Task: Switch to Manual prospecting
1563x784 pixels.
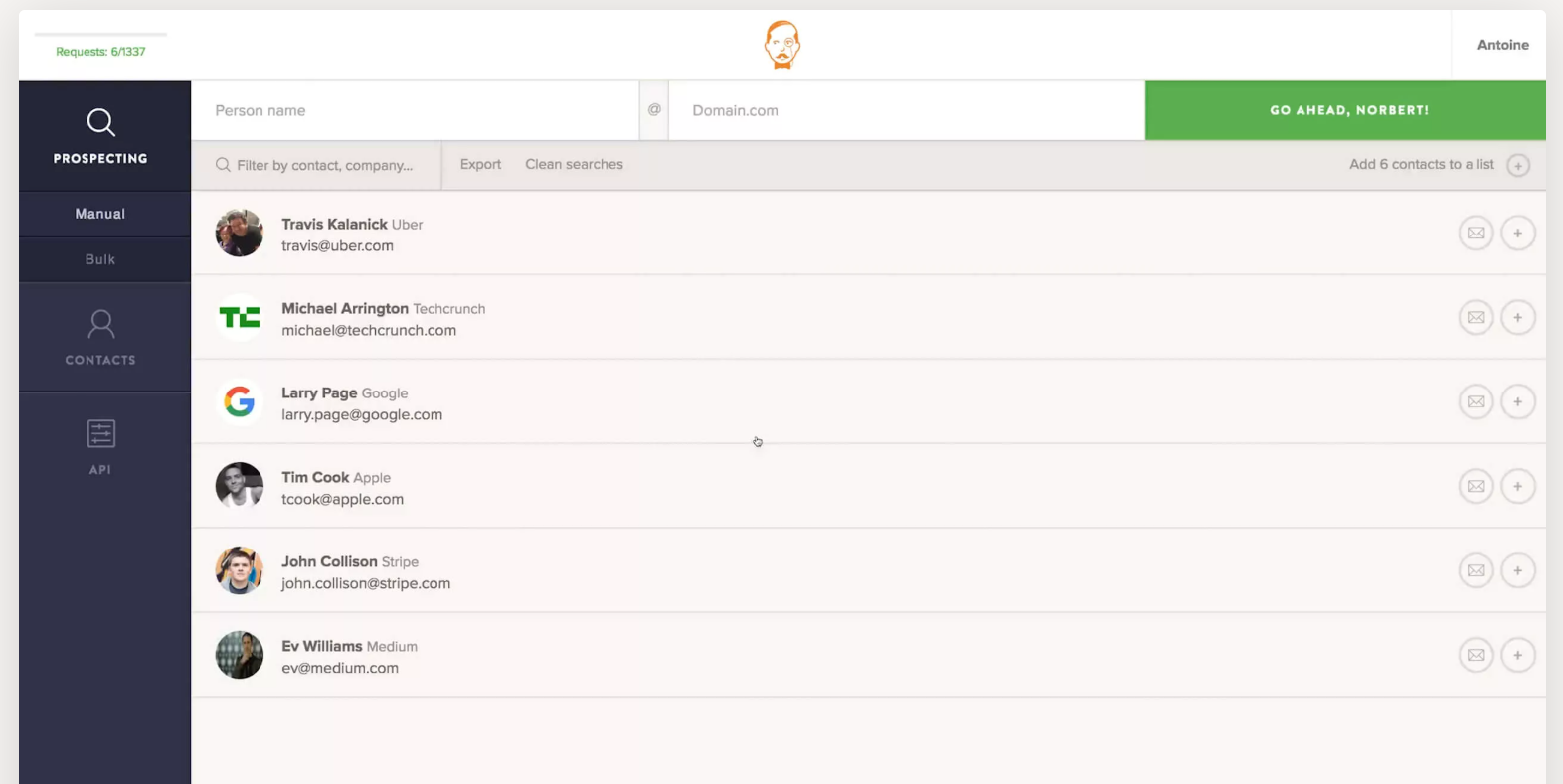Action: coord(100,214)
